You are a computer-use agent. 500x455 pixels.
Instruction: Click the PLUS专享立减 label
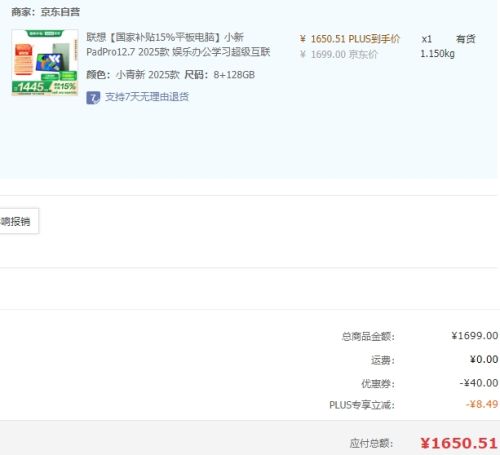362,405
